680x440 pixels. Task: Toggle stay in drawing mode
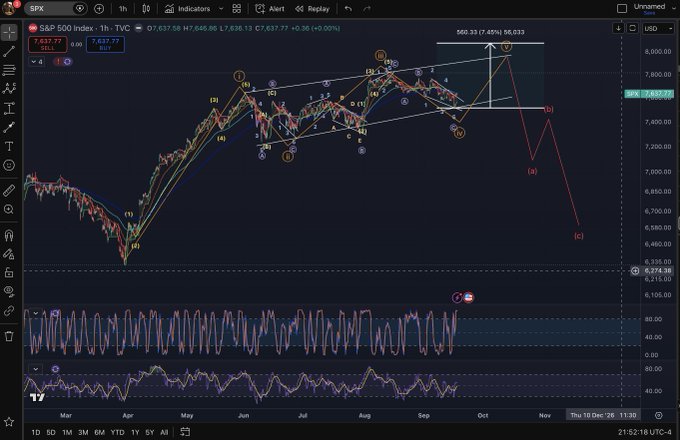pyautogui.click(x=9, y=254)
